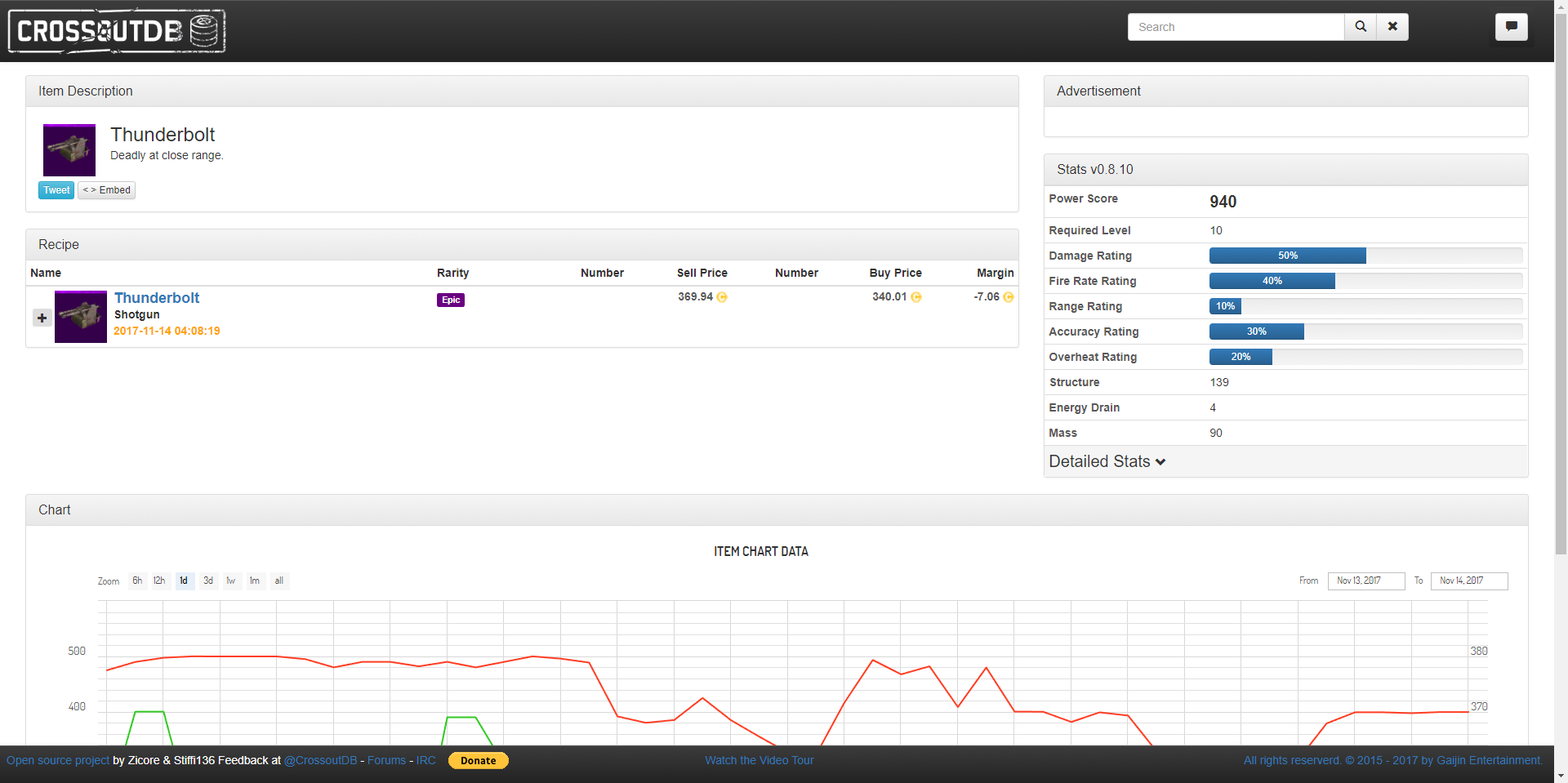Click the Power Score value 940
The height and width of the screenshot is (783, 1568).
[x=1223, y=202]
